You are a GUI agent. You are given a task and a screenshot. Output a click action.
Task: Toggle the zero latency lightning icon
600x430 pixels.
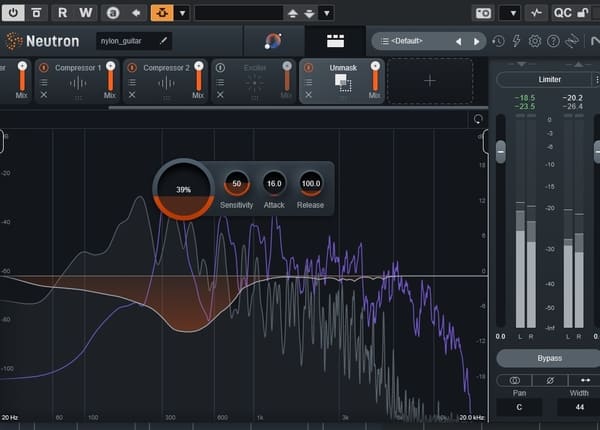516,41
